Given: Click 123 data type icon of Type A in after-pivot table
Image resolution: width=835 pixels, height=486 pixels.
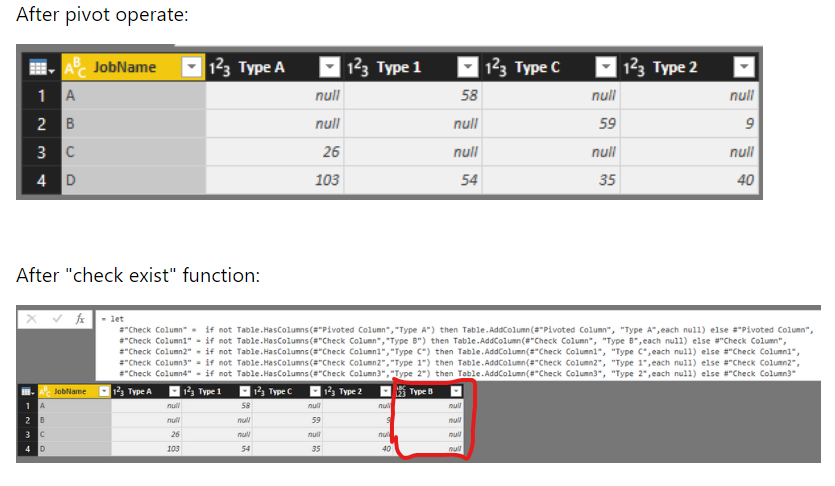Looking at the screenshot, I should [x=219, y=68].
